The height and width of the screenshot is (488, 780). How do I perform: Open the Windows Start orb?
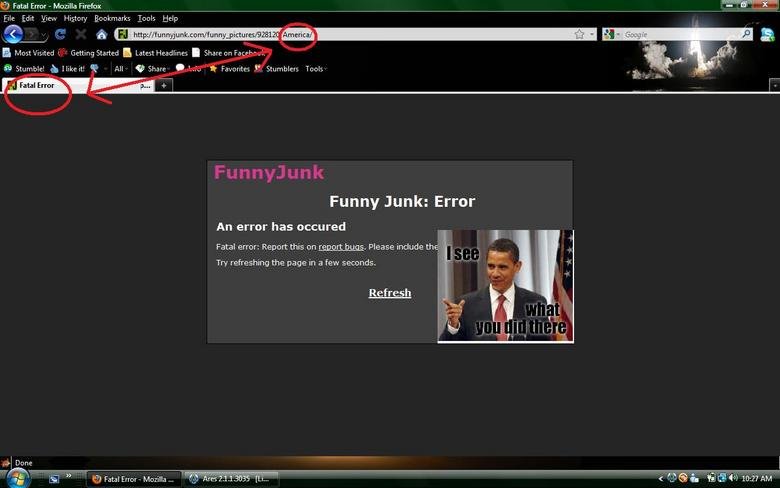tap(16, 476)
